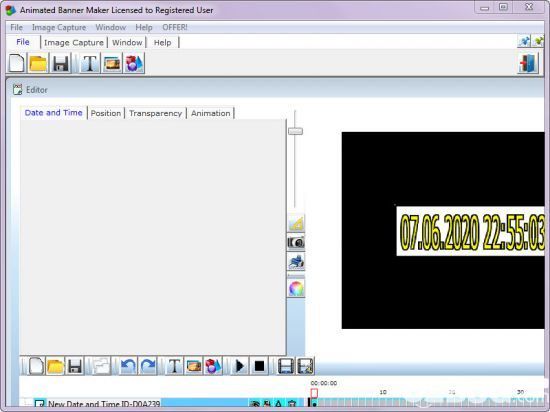Switch to the Date and Time tab
Image resolution: width=550 pixels, height=412 pixels.
(53, 113)
